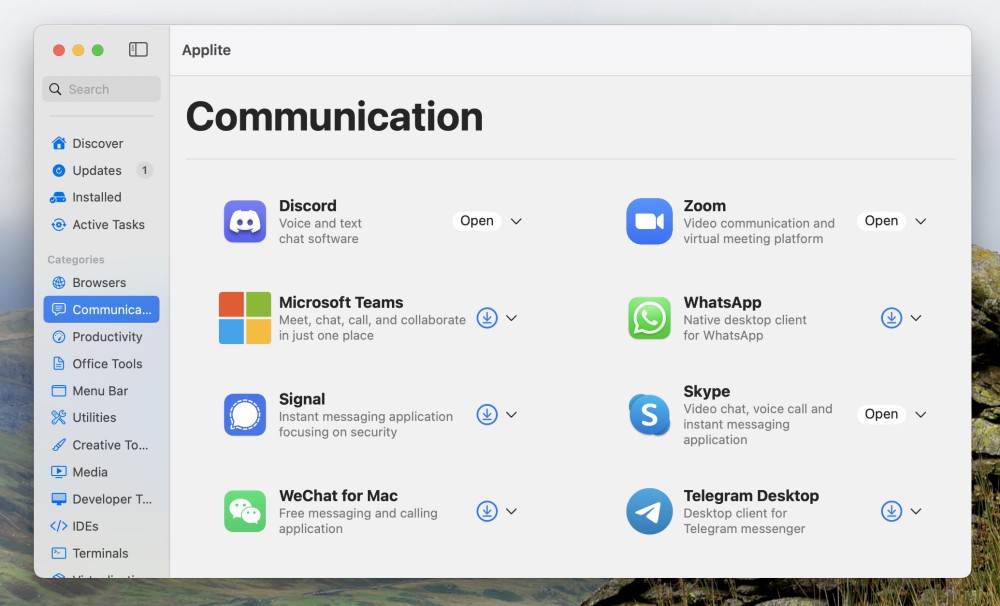Expand Microsoft Teams options chevron
1000x606 pixels.
[511, 318]
